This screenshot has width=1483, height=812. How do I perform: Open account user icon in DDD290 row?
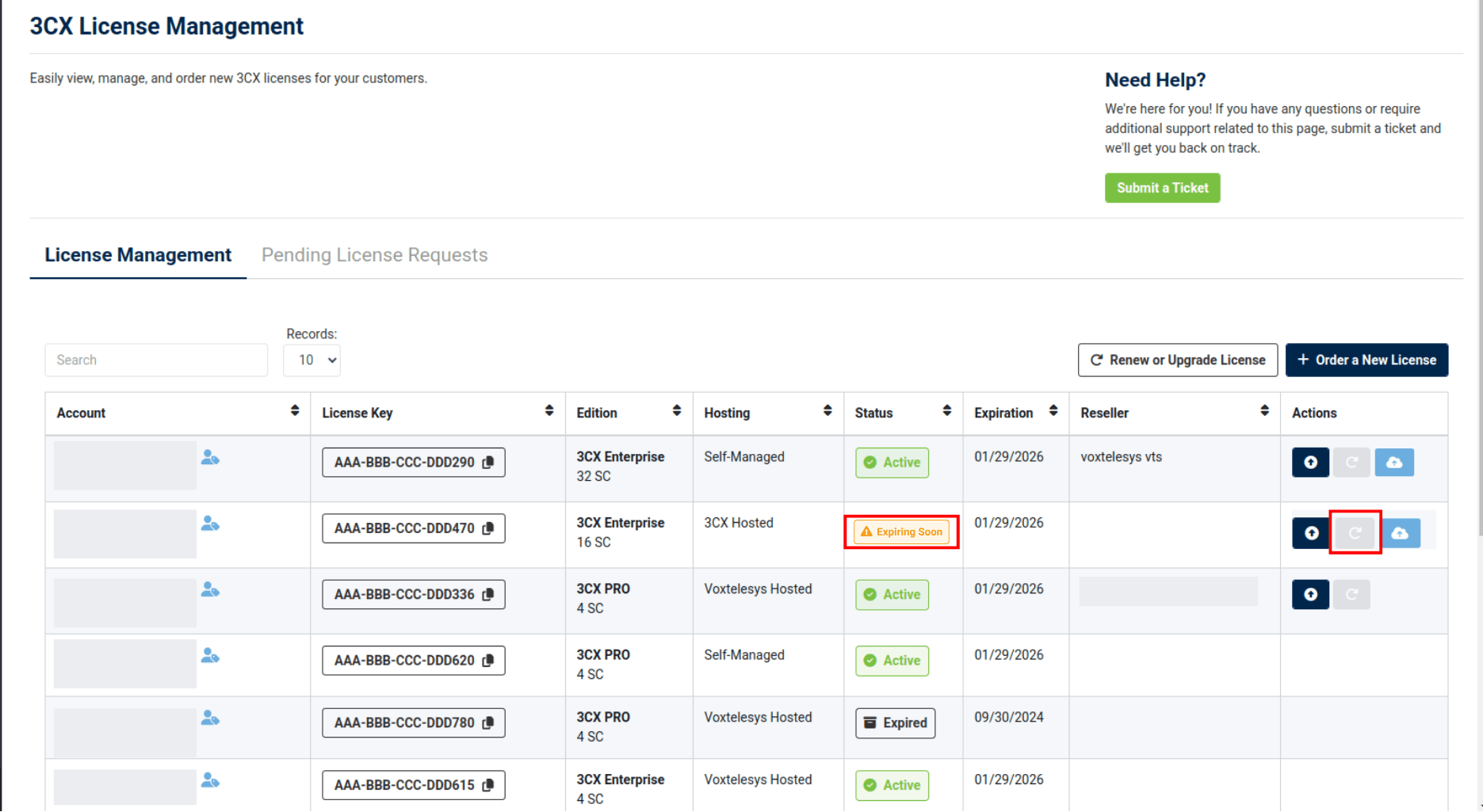click(210, 458)
